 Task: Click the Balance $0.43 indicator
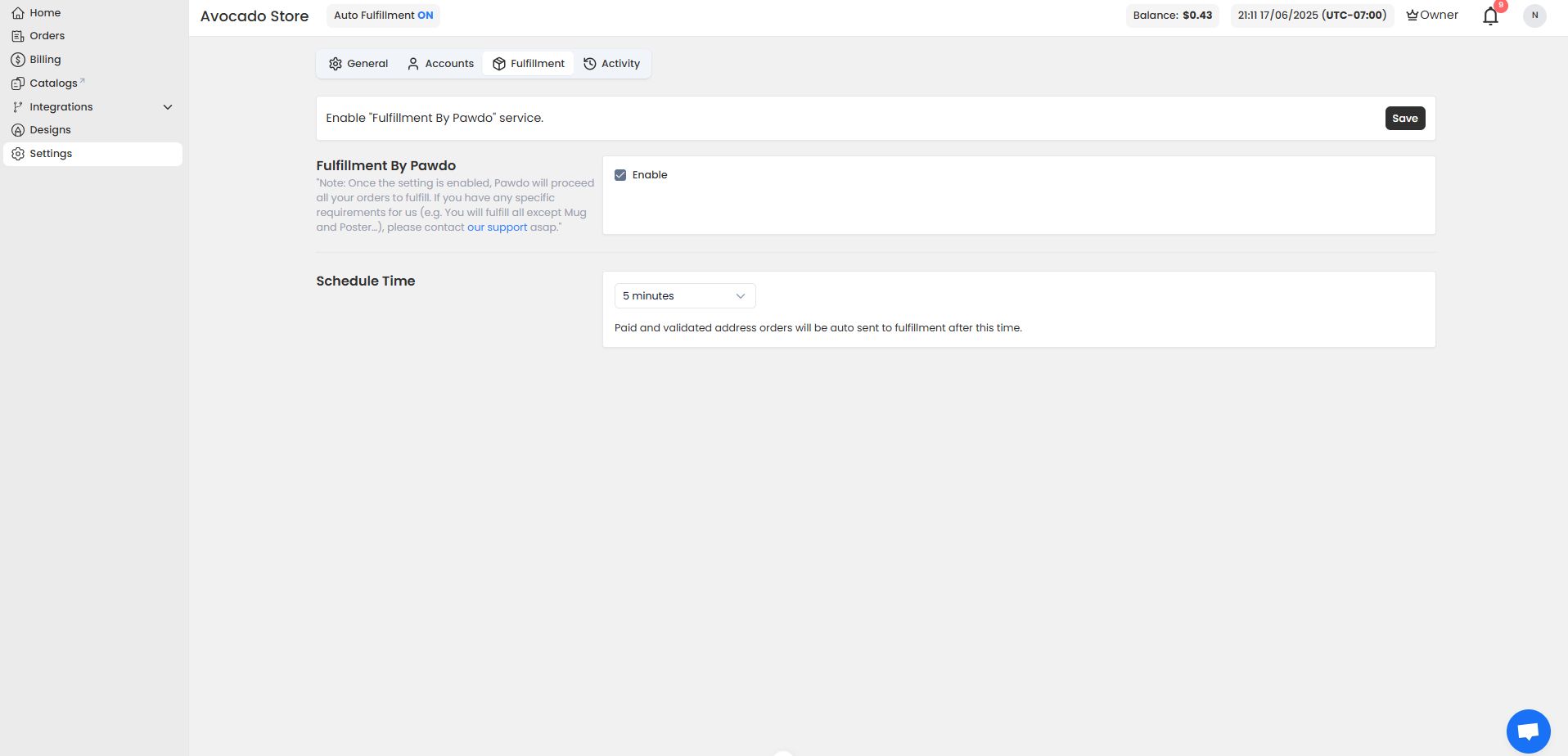[x=1173, y=16]
